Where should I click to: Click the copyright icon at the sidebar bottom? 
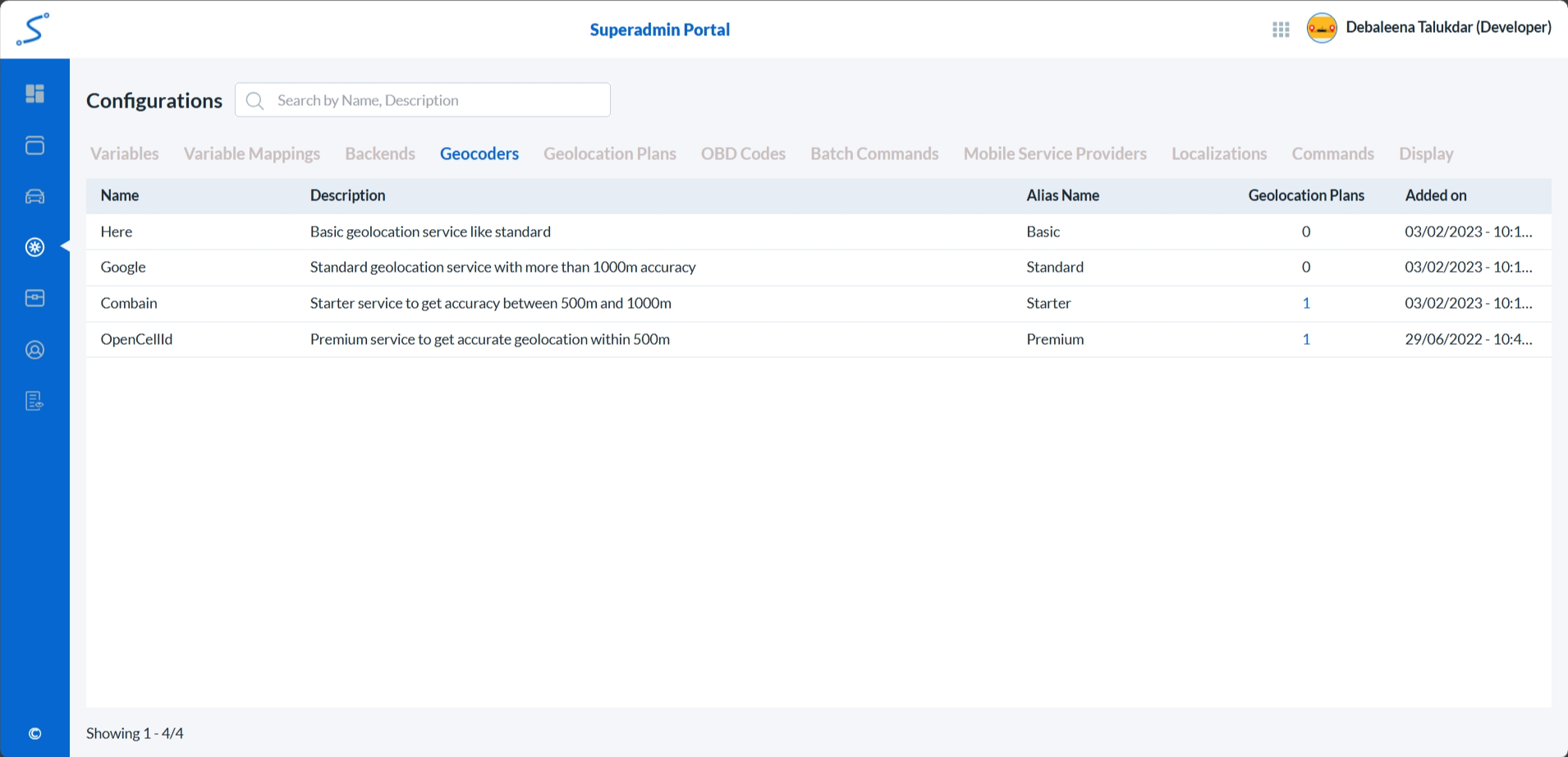point(34,733)
